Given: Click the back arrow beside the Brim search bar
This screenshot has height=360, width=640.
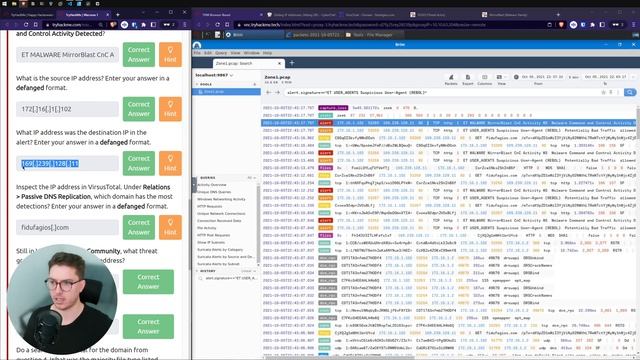Looking at the screenshot, I should (x=269, y=93).
